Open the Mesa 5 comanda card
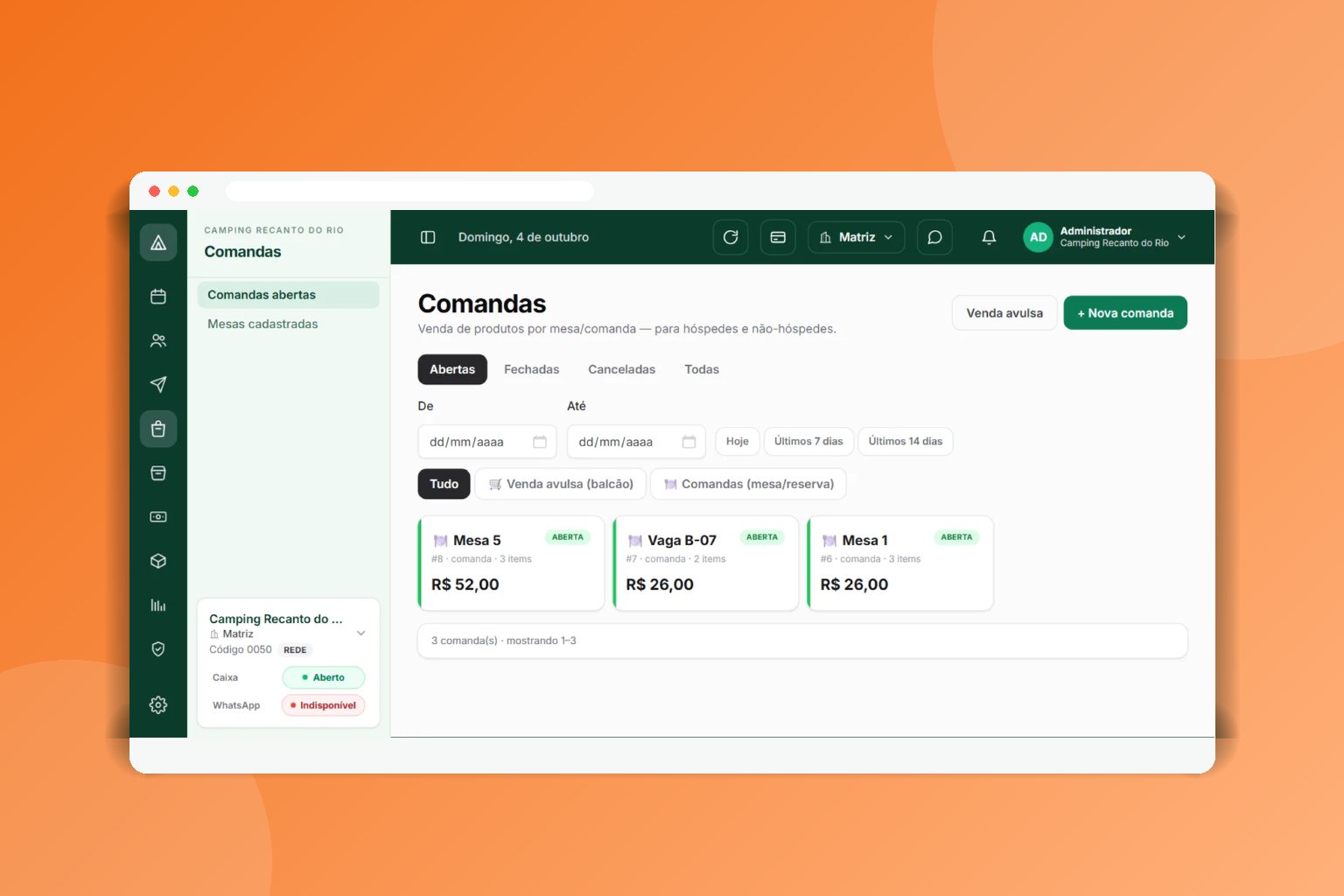 512,563
